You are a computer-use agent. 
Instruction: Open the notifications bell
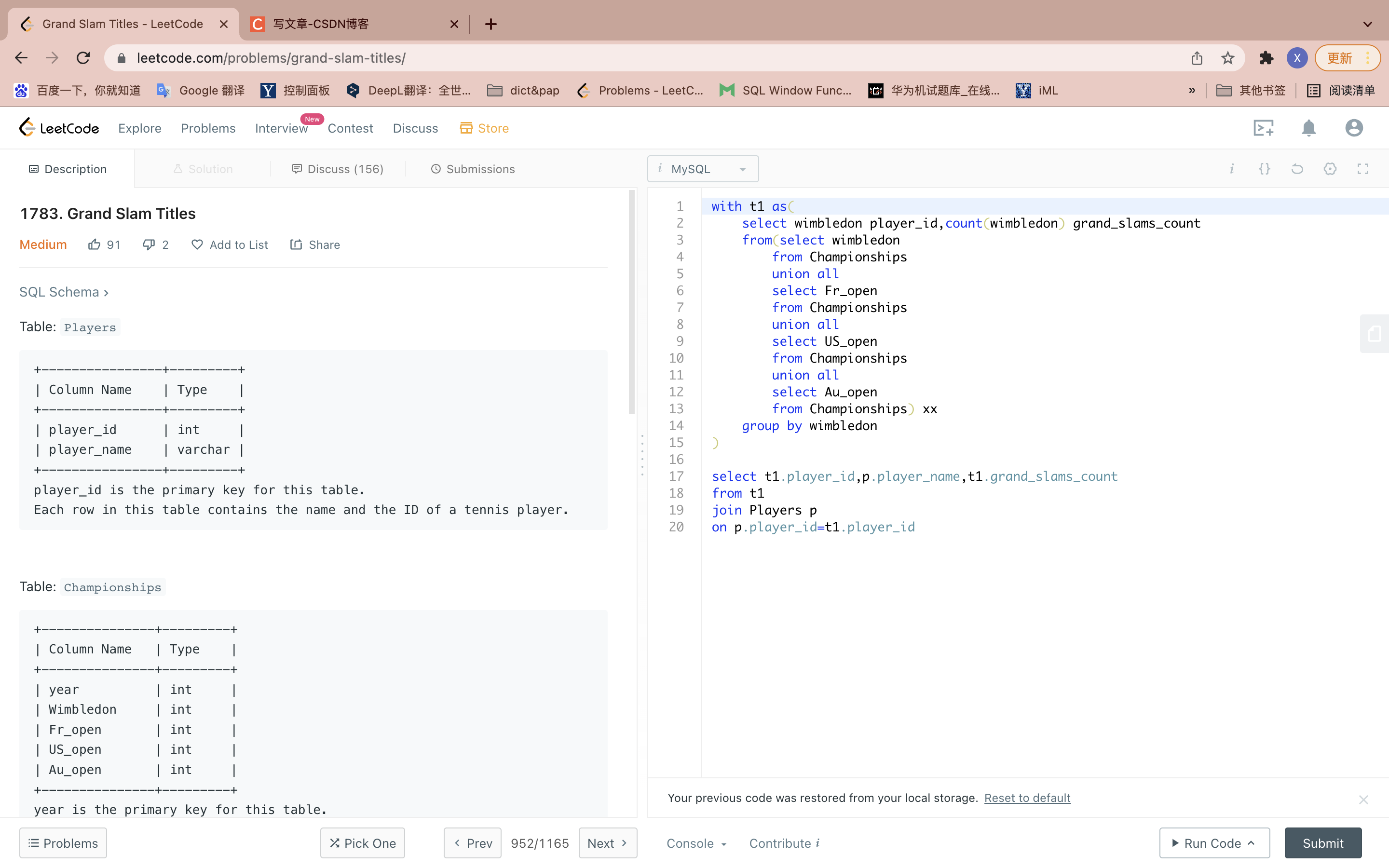(x=1308, y=128)
